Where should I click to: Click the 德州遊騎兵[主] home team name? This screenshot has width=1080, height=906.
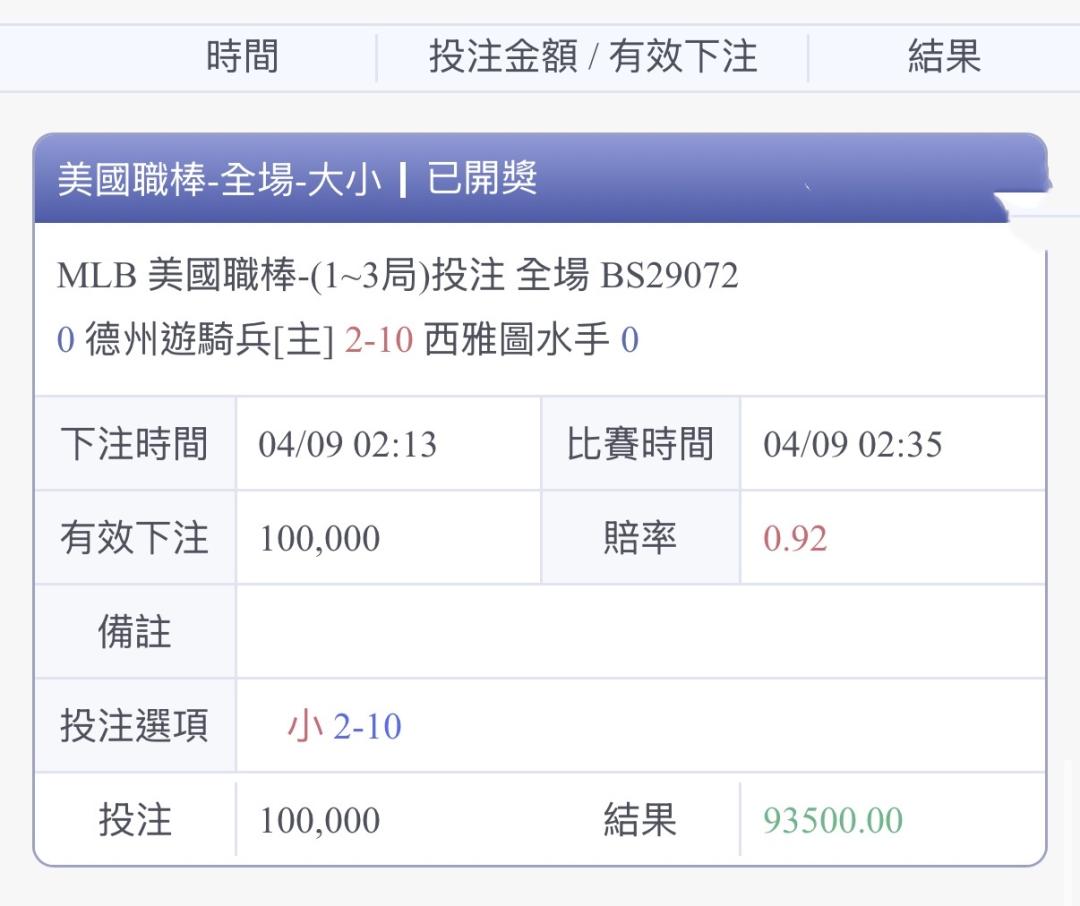coord(209,341)
